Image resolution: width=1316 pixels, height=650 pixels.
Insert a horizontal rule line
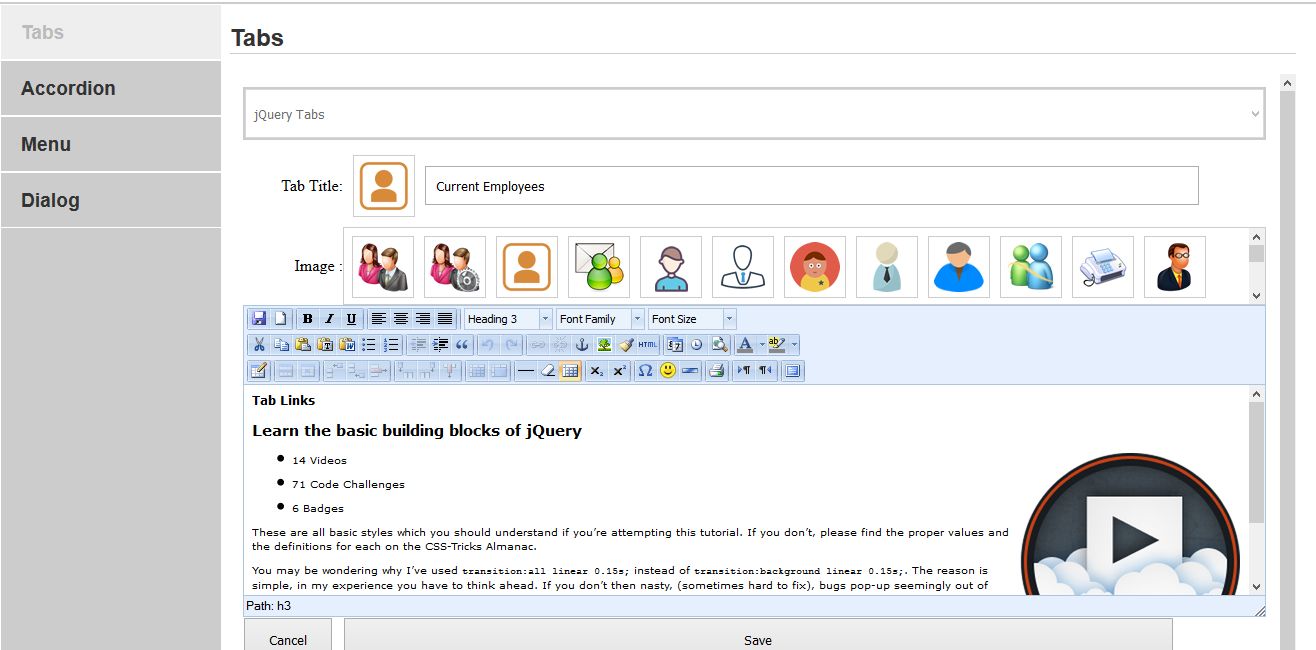525,371
